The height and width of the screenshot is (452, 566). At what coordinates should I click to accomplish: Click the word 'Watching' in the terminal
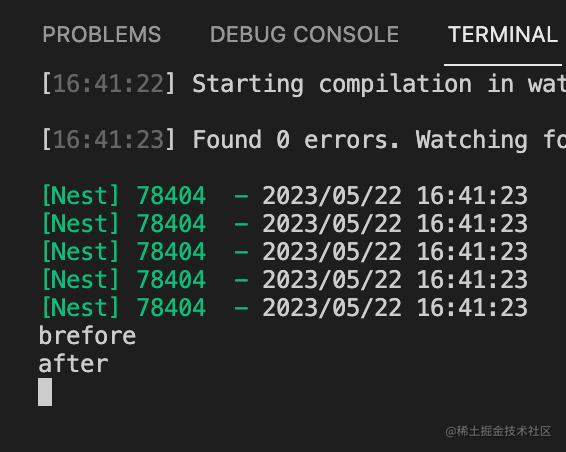point(471,140)
